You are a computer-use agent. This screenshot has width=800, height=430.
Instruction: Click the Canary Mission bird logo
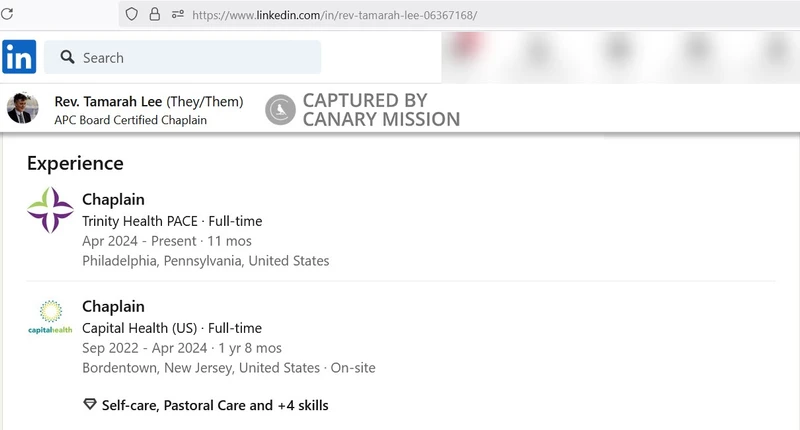point(280,110)
